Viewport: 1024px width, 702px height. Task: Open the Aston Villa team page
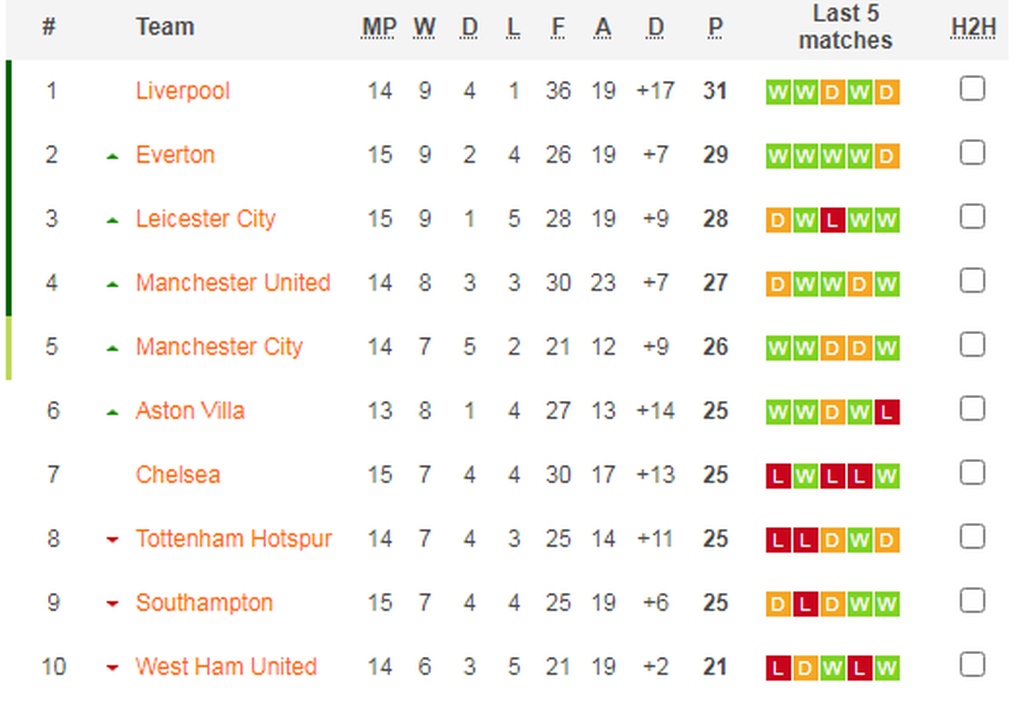(x=190, y=411)
